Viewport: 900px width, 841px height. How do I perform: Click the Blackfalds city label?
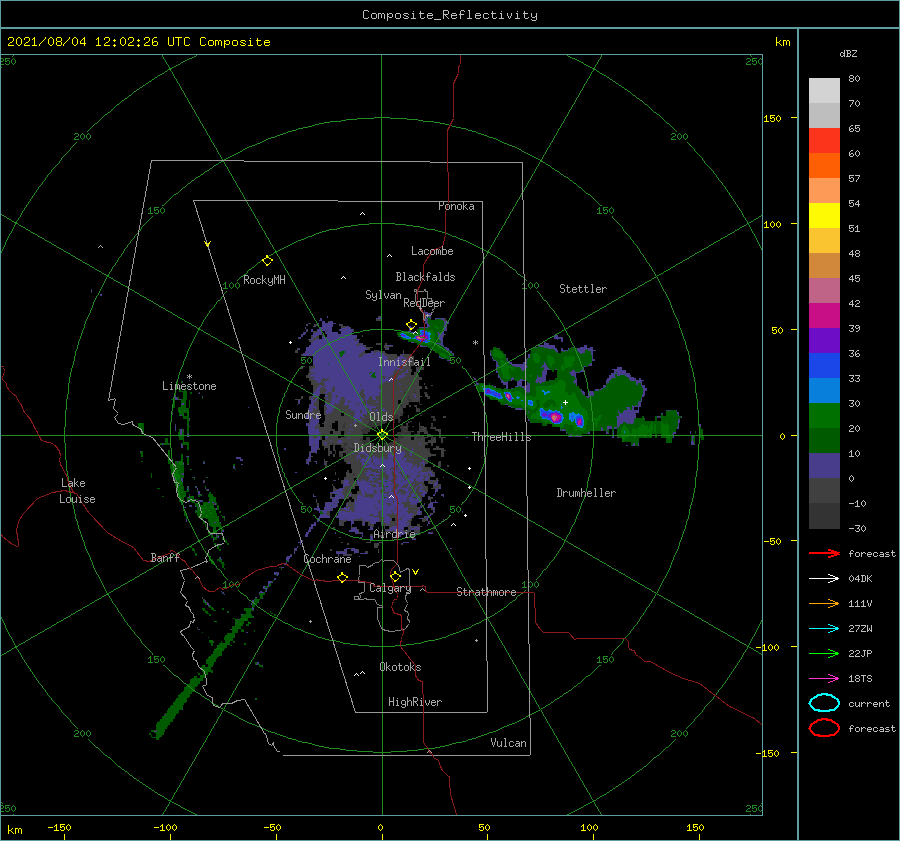pos(425,277)
